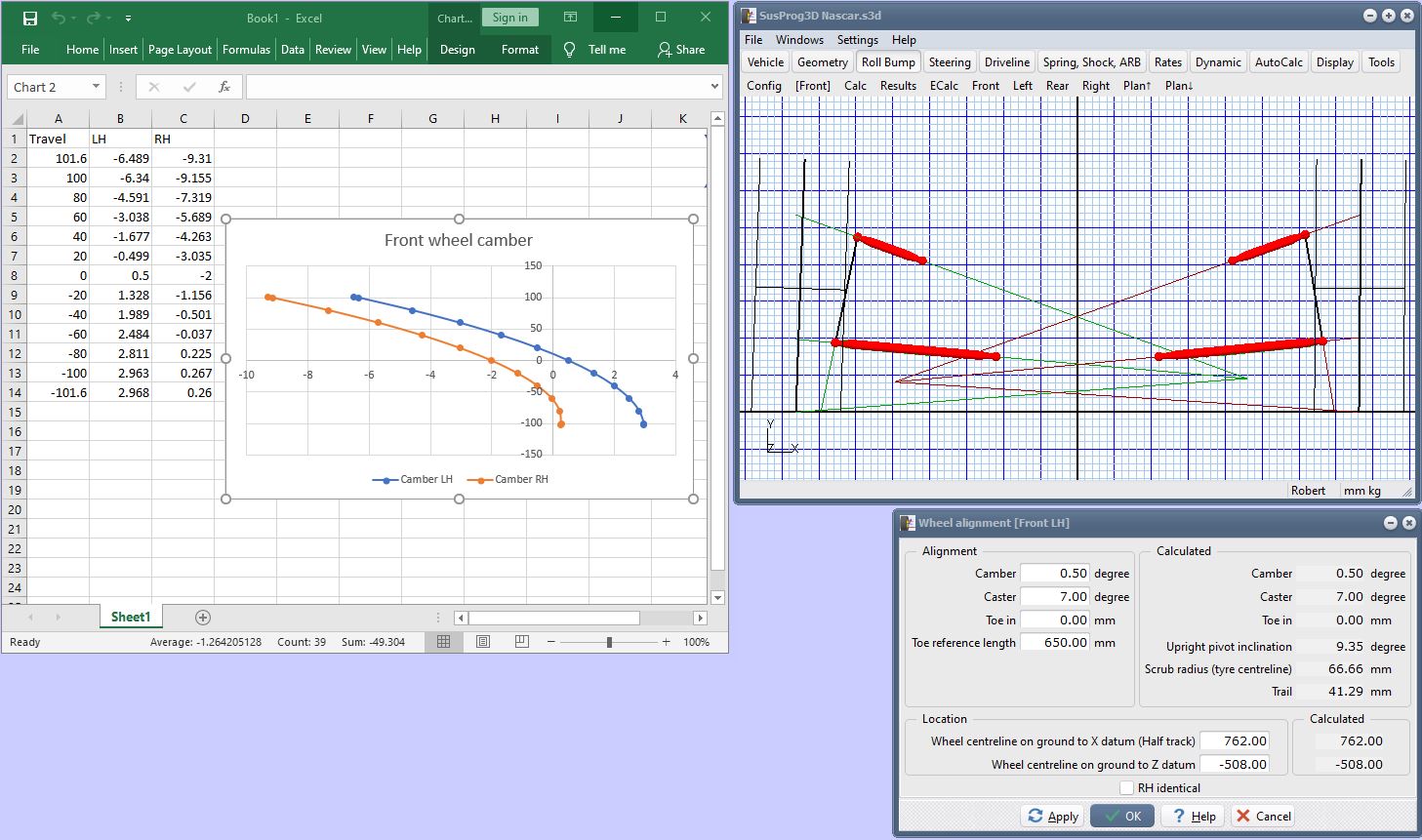
Task: Adjust the Excel zoom slider
Action: pos(609,642)
